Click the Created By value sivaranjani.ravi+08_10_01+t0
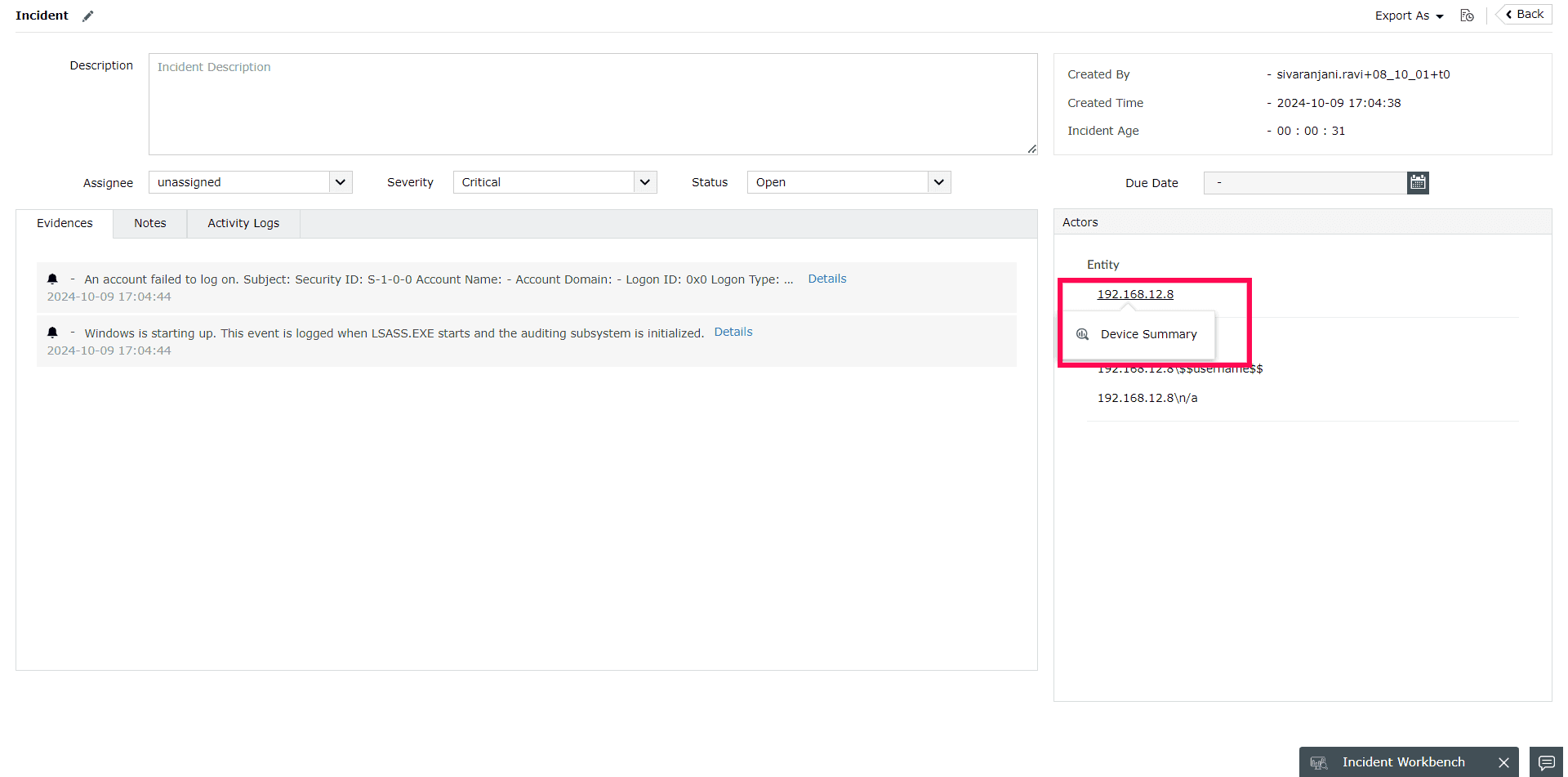This screenshot has width=1568, height=777. point(1363,74)
